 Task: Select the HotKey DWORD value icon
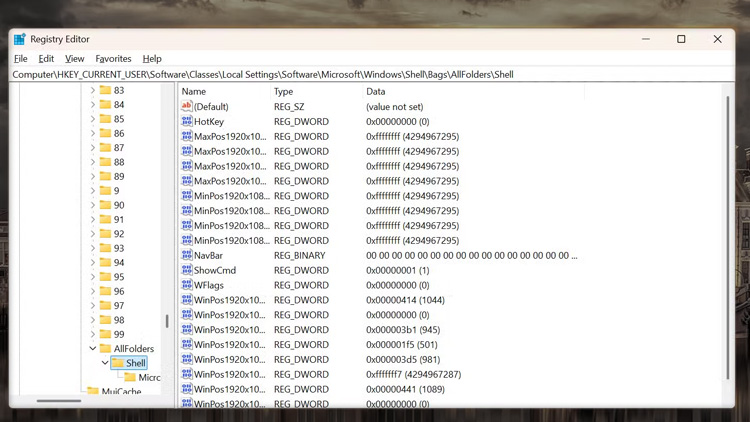[187, 121]
